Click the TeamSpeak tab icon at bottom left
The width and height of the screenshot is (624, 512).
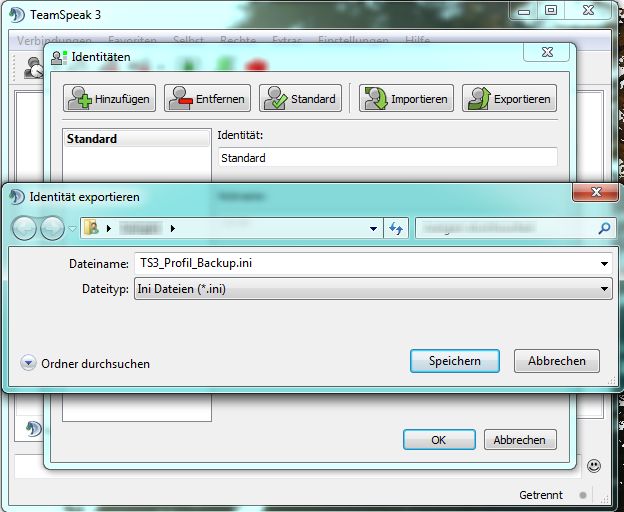(x=33, y=428)
